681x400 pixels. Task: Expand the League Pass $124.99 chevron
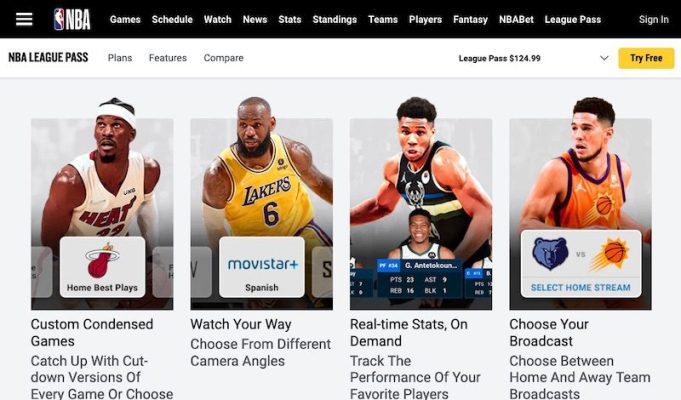coord(604,58)
